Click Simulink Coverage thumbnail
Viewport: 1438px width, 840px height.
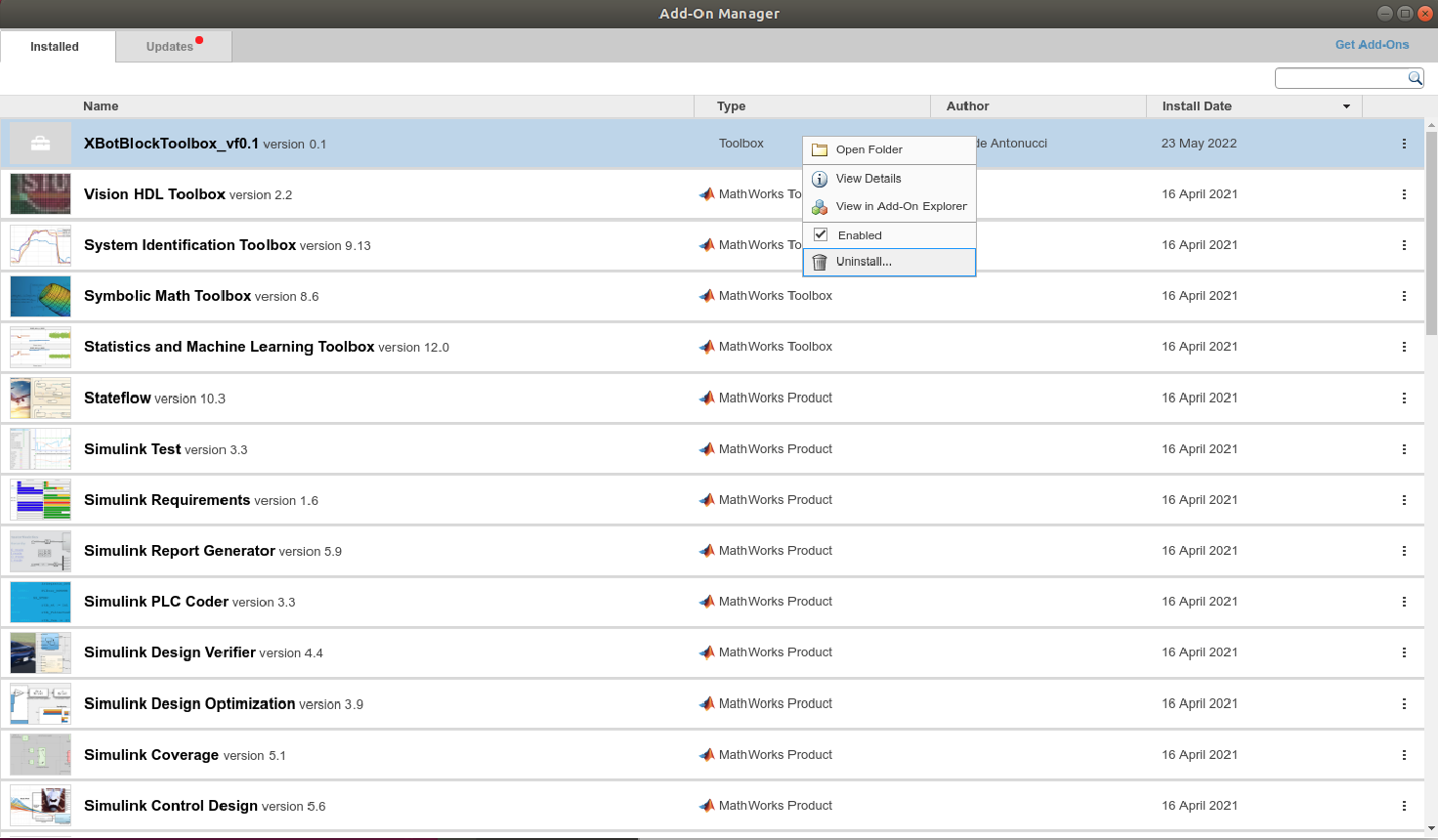click(x=40, y=755)
